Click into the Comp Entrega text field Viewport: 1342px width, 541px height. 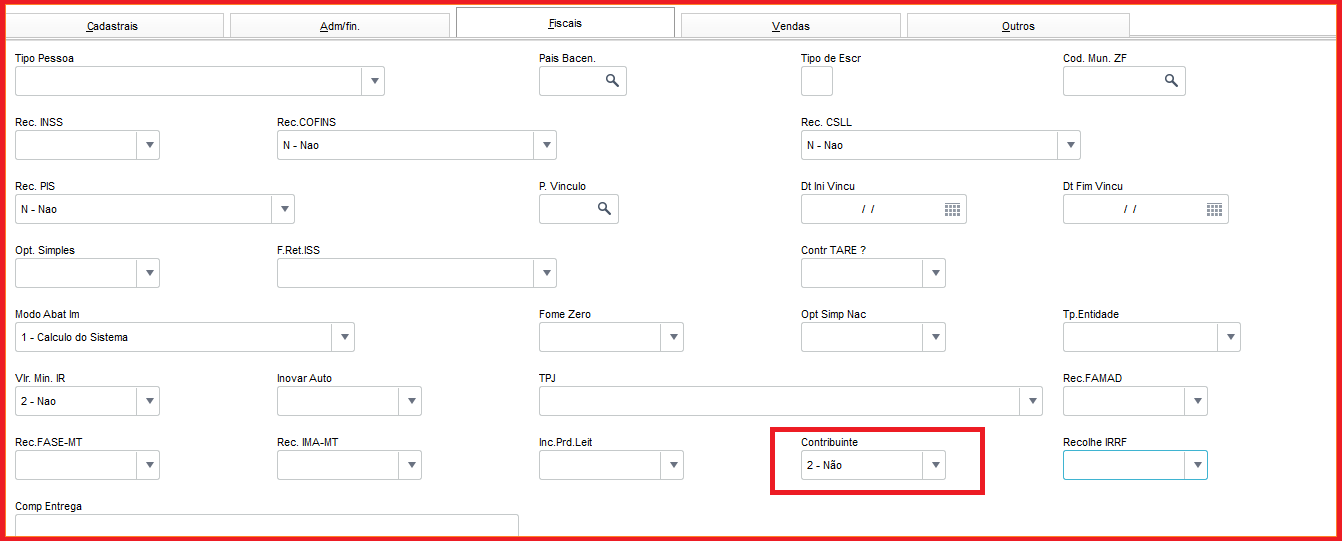(x=266, y=526)
